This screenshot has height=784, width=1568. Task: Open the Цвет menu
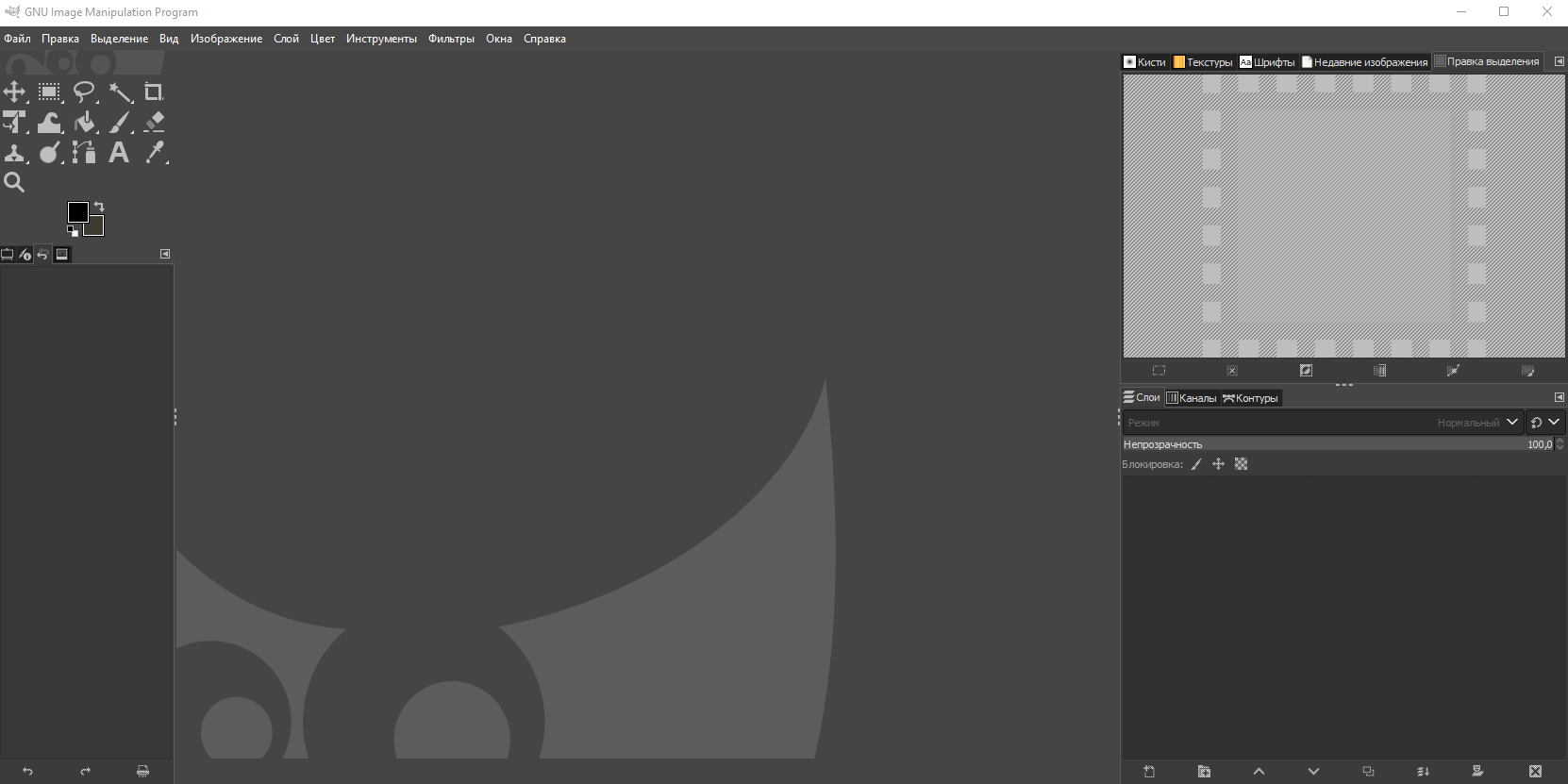tap(323, 39)
